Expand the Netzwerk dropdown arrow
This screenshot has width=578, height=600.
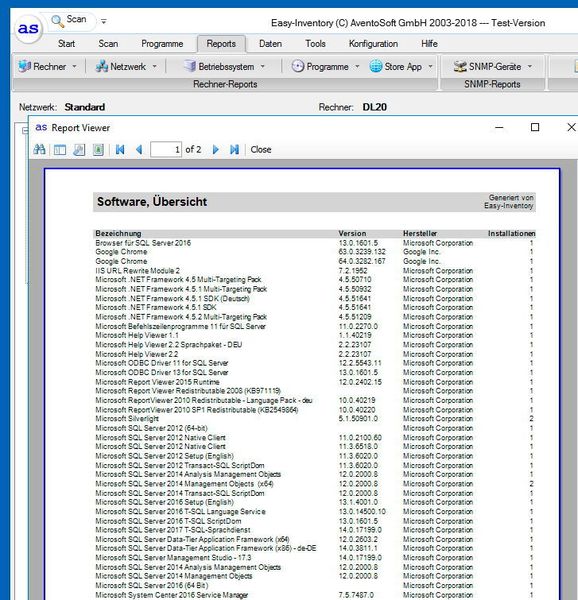pos(155,67)
